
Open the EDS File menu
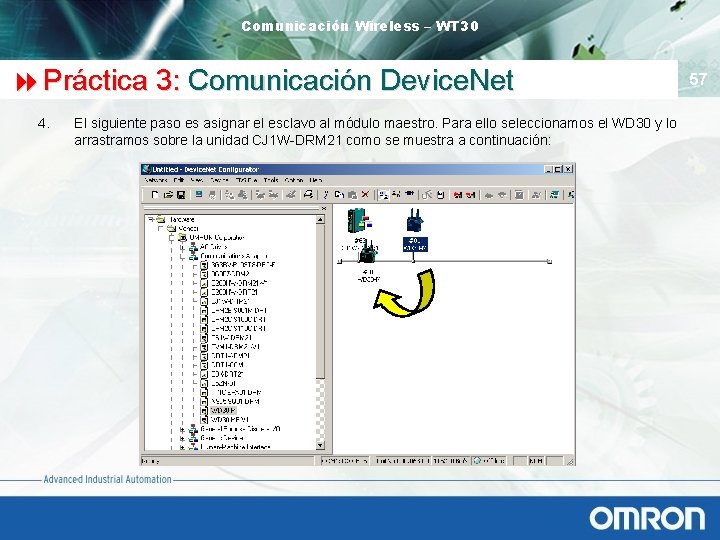pyautogui.click(x=246, y=180)
